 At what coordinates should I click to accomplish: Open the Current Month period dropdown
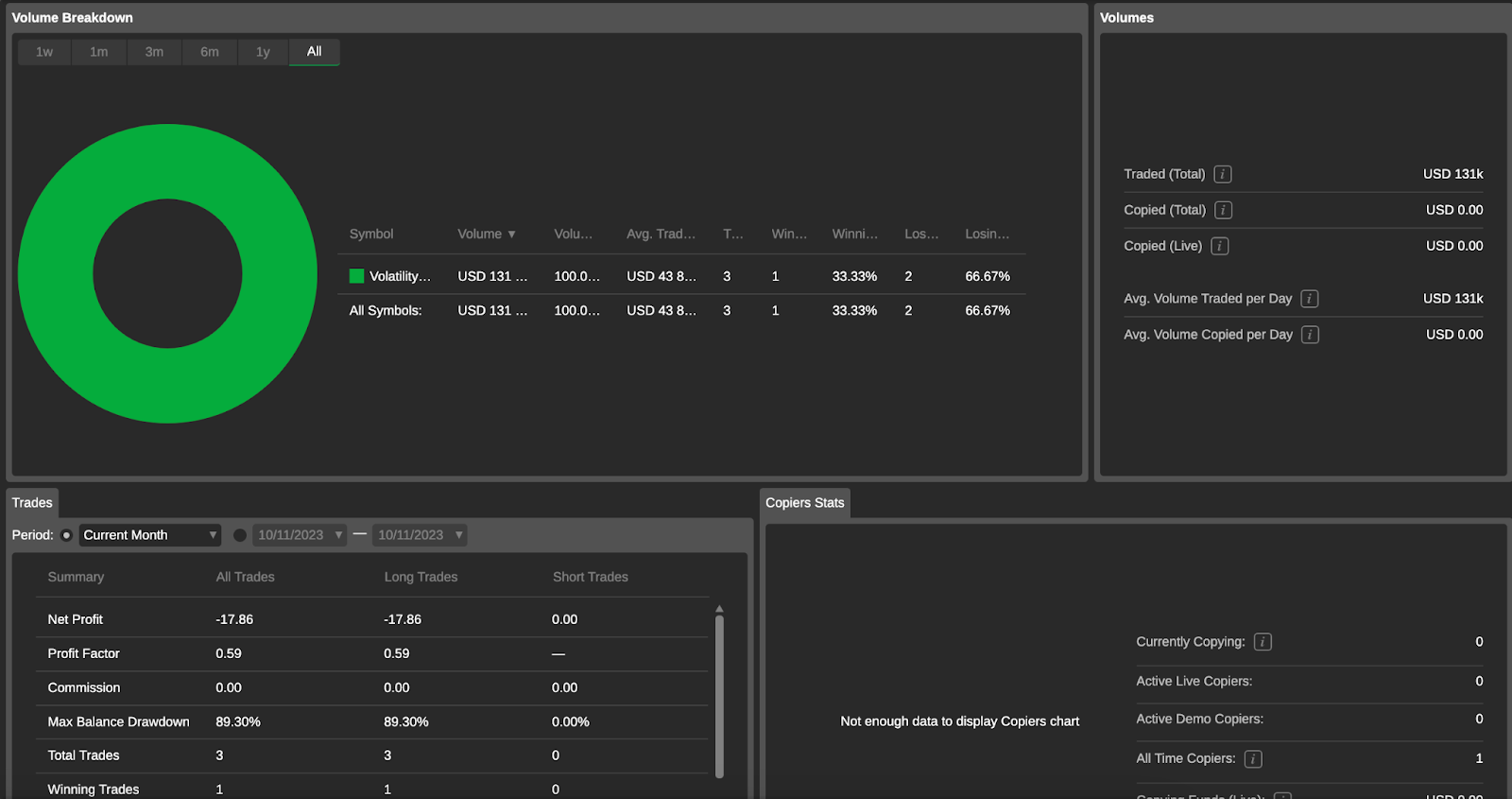click(x=149, y=535)
